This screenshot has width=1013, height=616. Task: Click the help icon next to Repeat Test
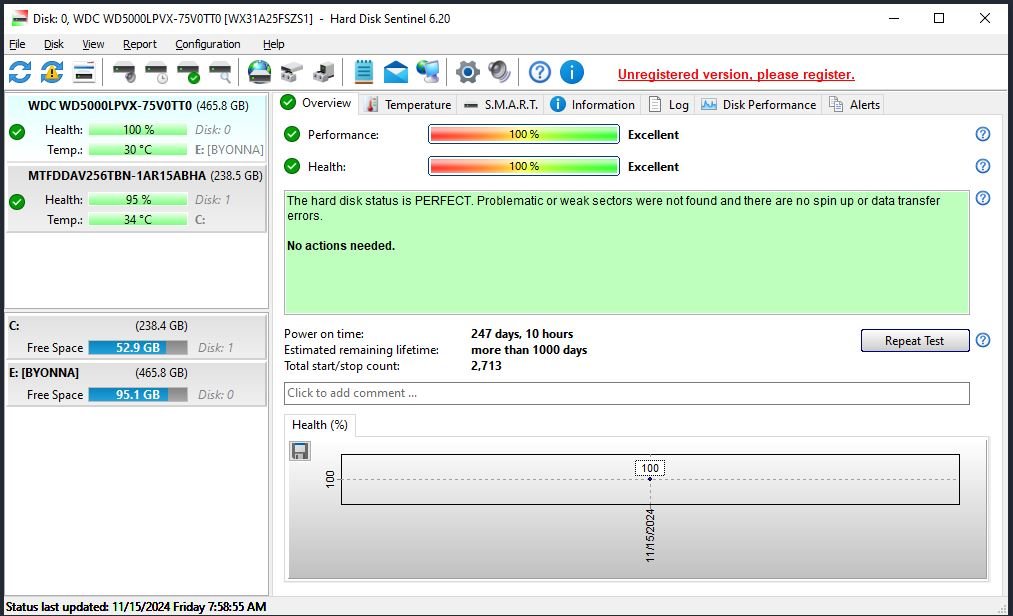coord(983,340)
